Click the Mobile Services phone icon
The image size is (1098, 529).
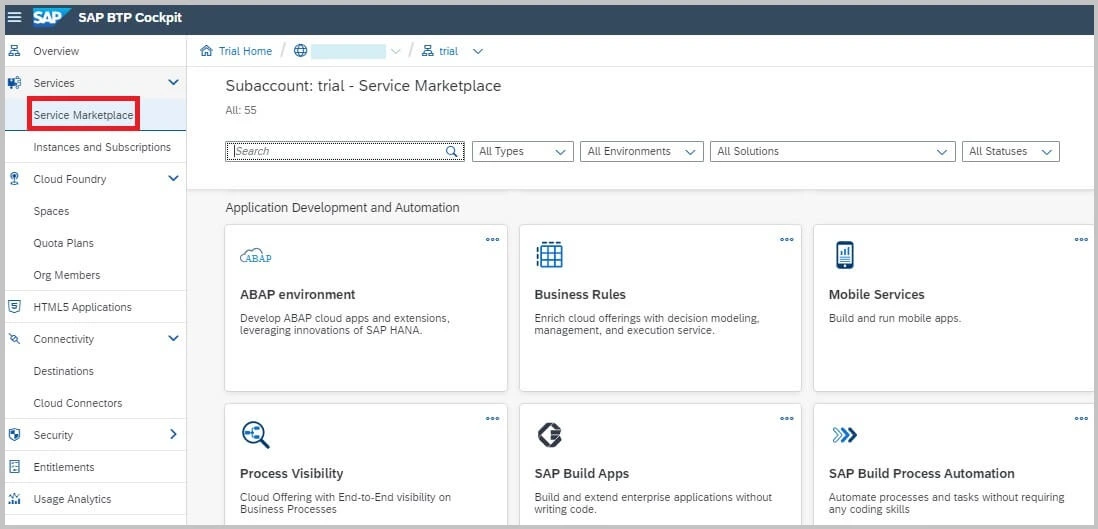click(845, 255)
